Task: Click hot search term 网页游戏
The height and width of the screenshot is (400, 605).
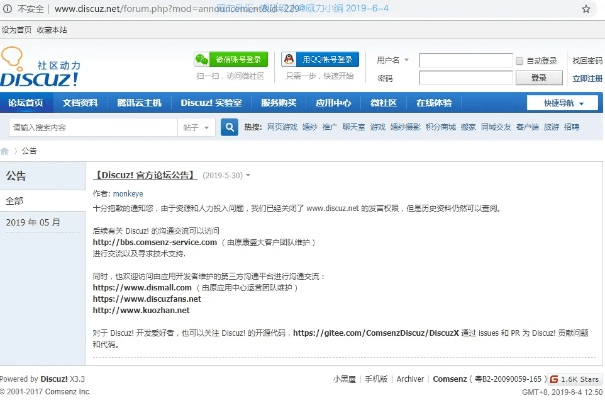Action: pyautogui.click(x=282, y=127)
